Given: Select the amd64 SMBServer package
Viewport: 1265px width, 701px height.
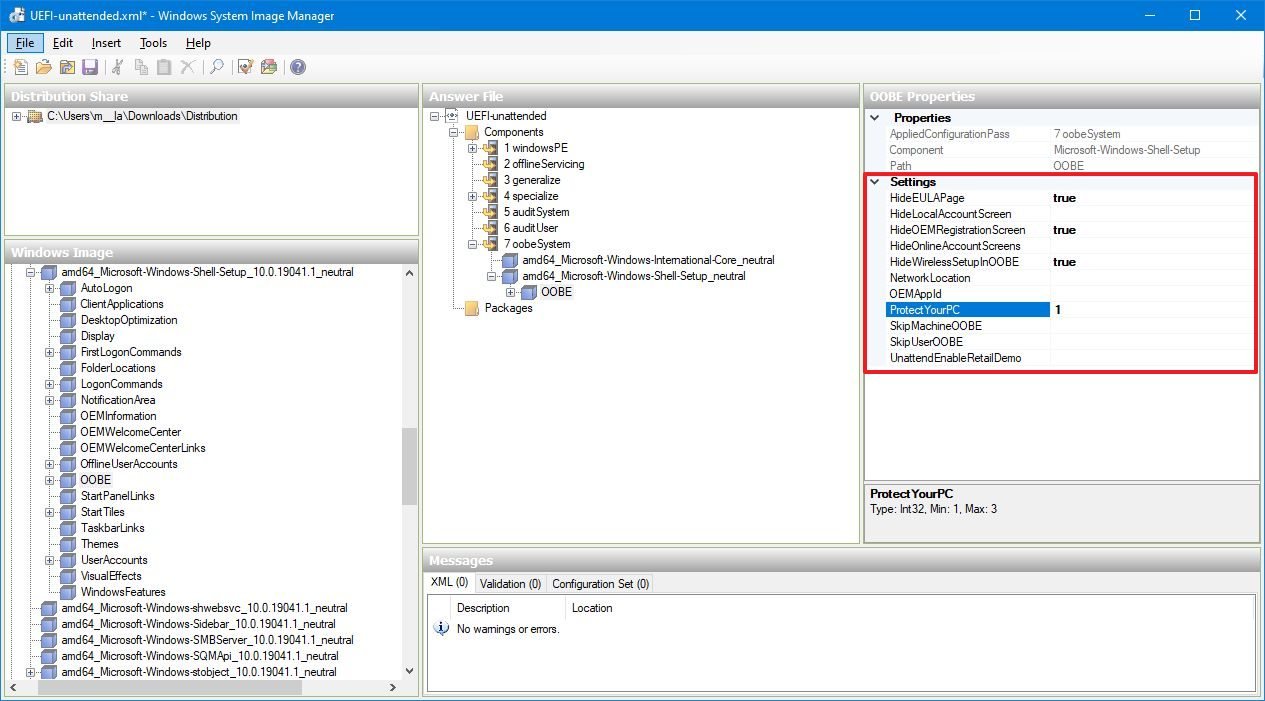Looking at the screenshot, I should tap(207, 640).
